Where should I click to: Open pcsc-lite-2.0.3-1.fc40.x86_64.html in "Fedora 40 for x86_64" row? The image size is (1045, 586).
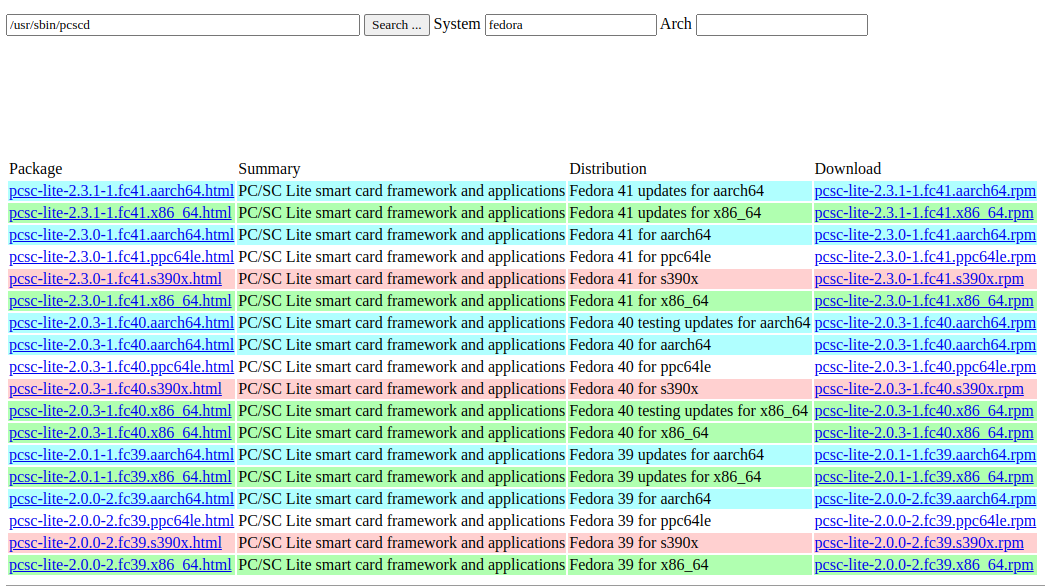[120, 433]
